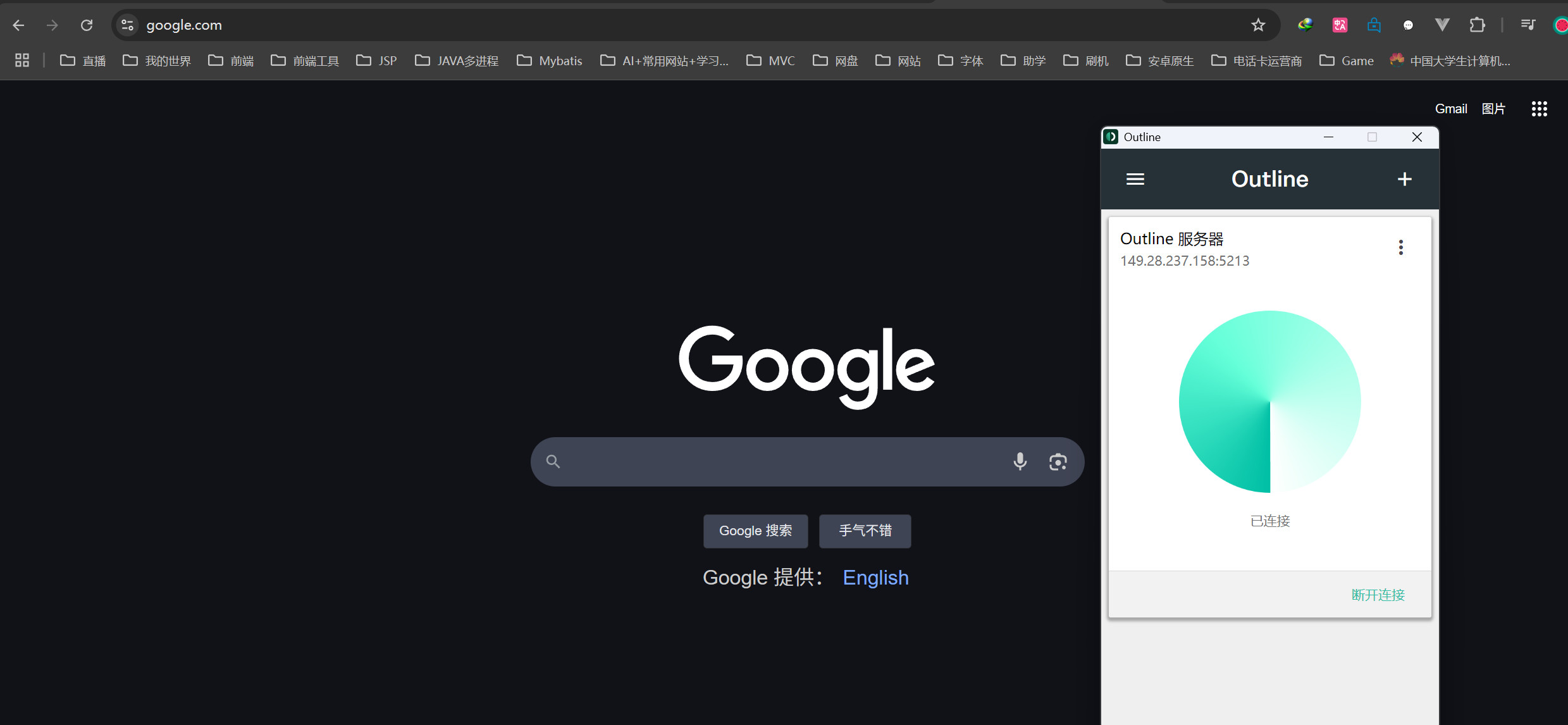The height and width of the screenshot is (725, 1568).
Task: Open the 安卓原生 bookmark folder
Action: [1160, 61]
